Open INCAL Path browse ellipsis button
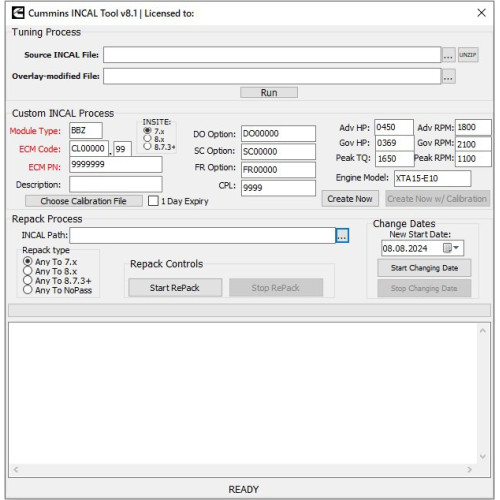Screen dimensions: 500x500 click(x=342, y=235)
